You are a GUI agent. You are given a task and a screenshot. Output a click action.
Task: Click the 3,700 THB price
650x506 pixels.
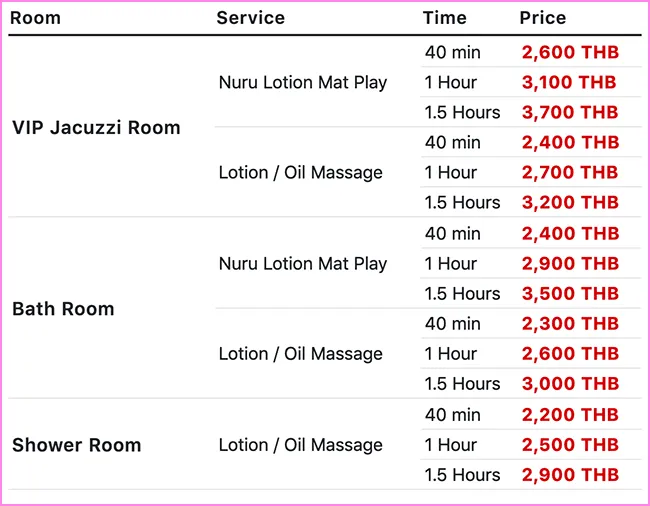(x=570, y=112)
